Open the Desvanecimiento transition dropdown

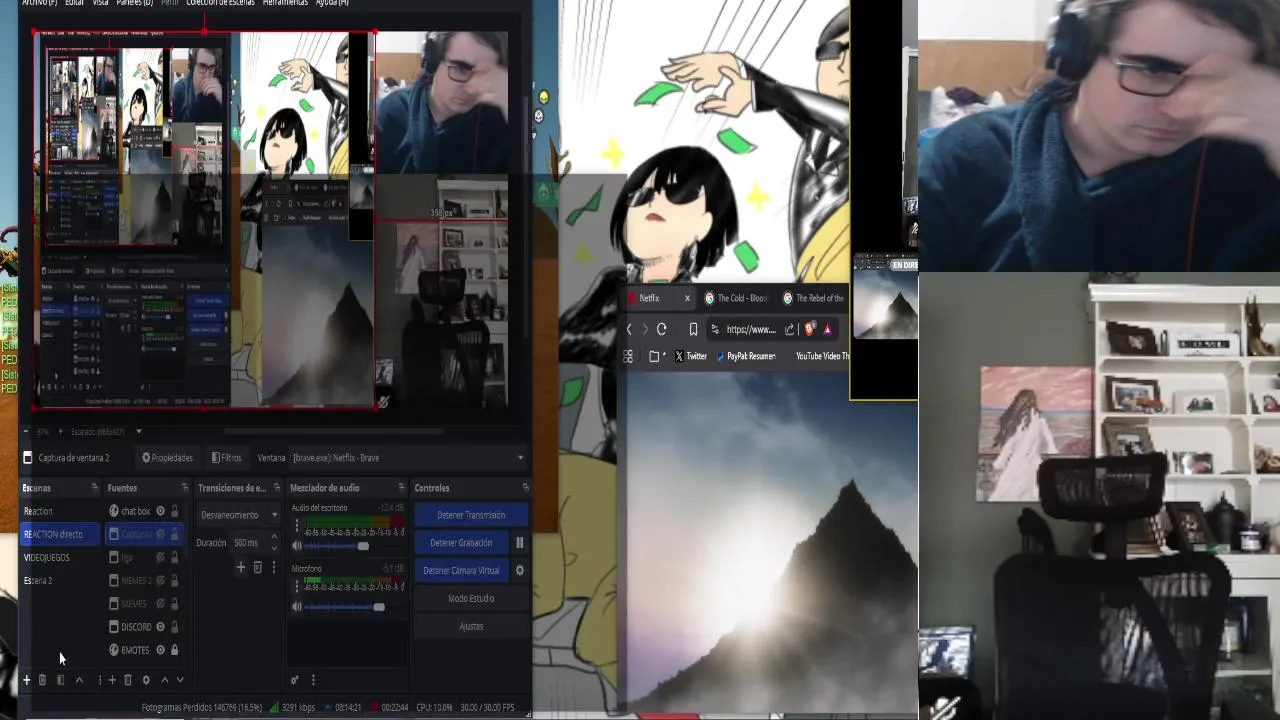pos(238,515)
